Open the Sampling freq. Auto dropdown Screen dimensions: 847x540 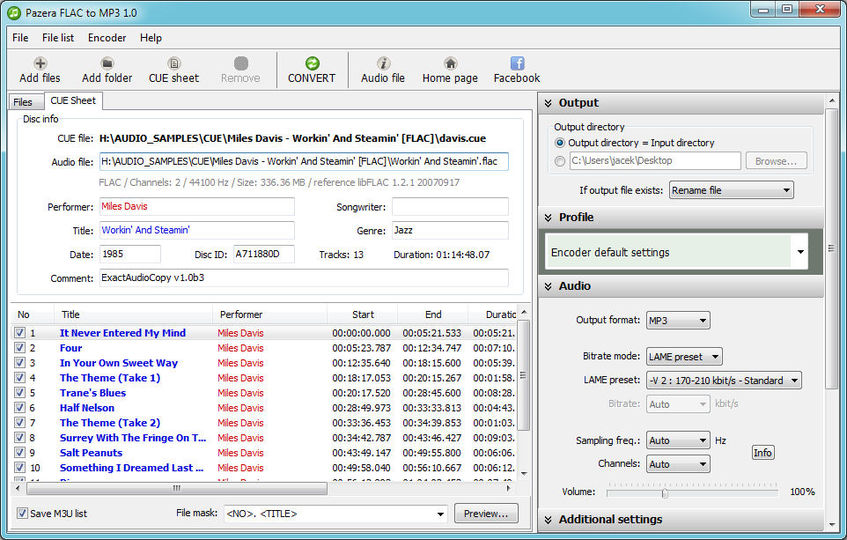click(678, 440)
